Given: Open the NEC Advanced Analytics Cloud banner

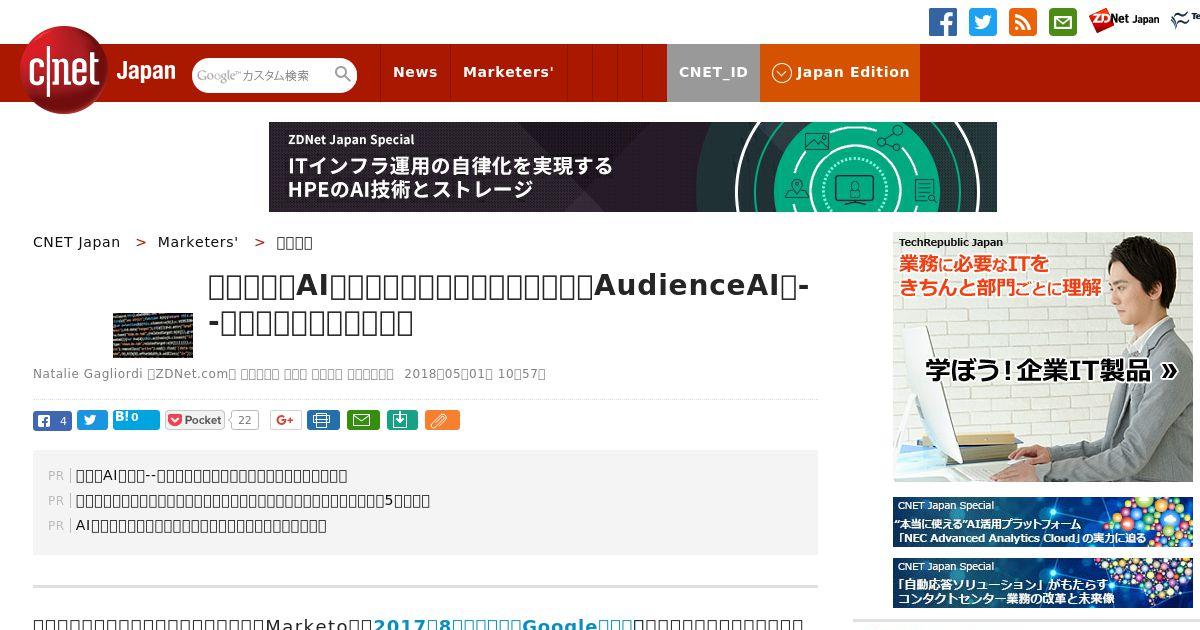Looking at the screenshot, I should [x=1043, y=522].
